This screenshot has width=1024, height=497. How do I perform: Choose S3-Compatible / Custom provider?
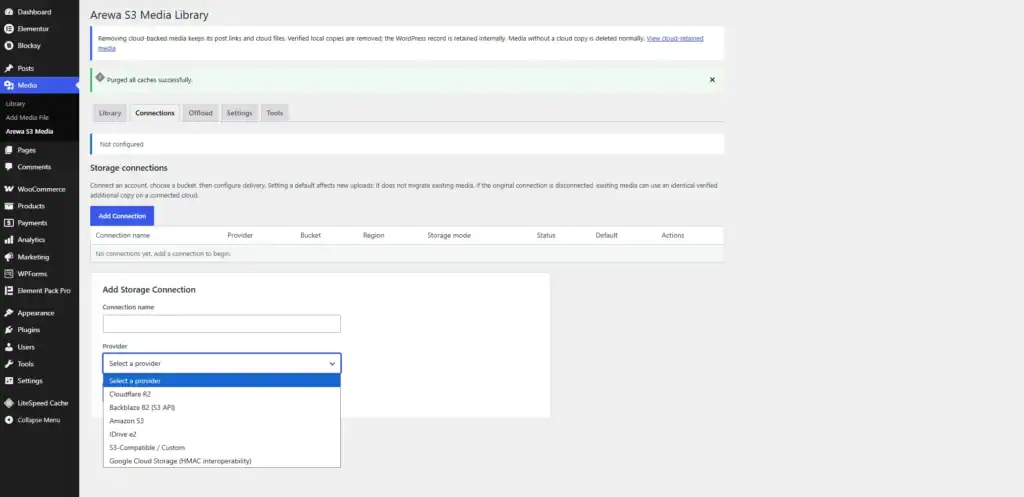[x=221, y=447]
